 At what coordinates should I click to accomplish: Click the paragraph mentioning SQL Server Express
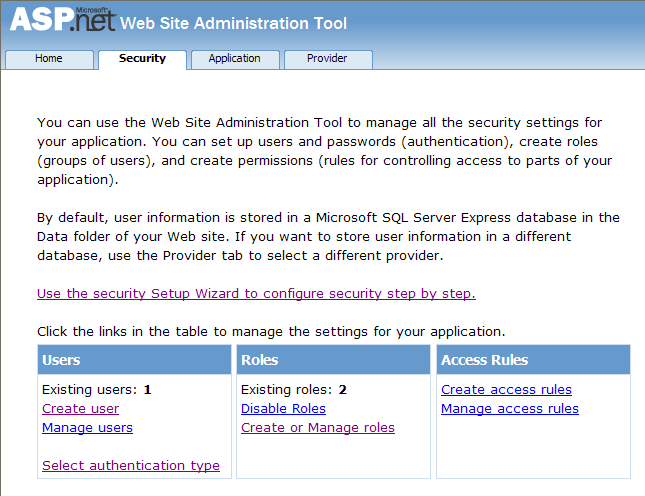328,237
